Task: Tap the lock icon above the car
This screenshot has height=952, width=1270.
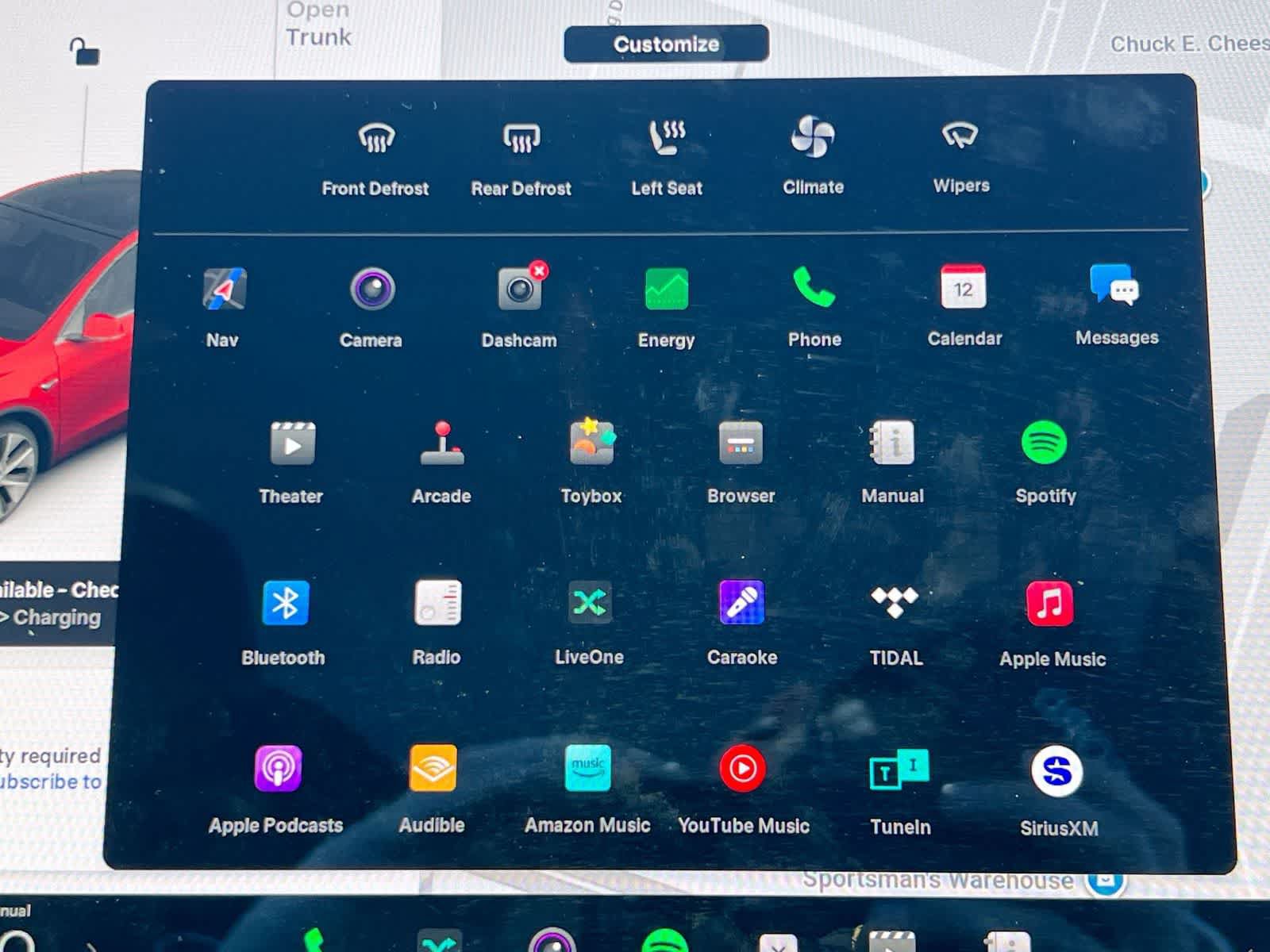Action: point(84,52)
